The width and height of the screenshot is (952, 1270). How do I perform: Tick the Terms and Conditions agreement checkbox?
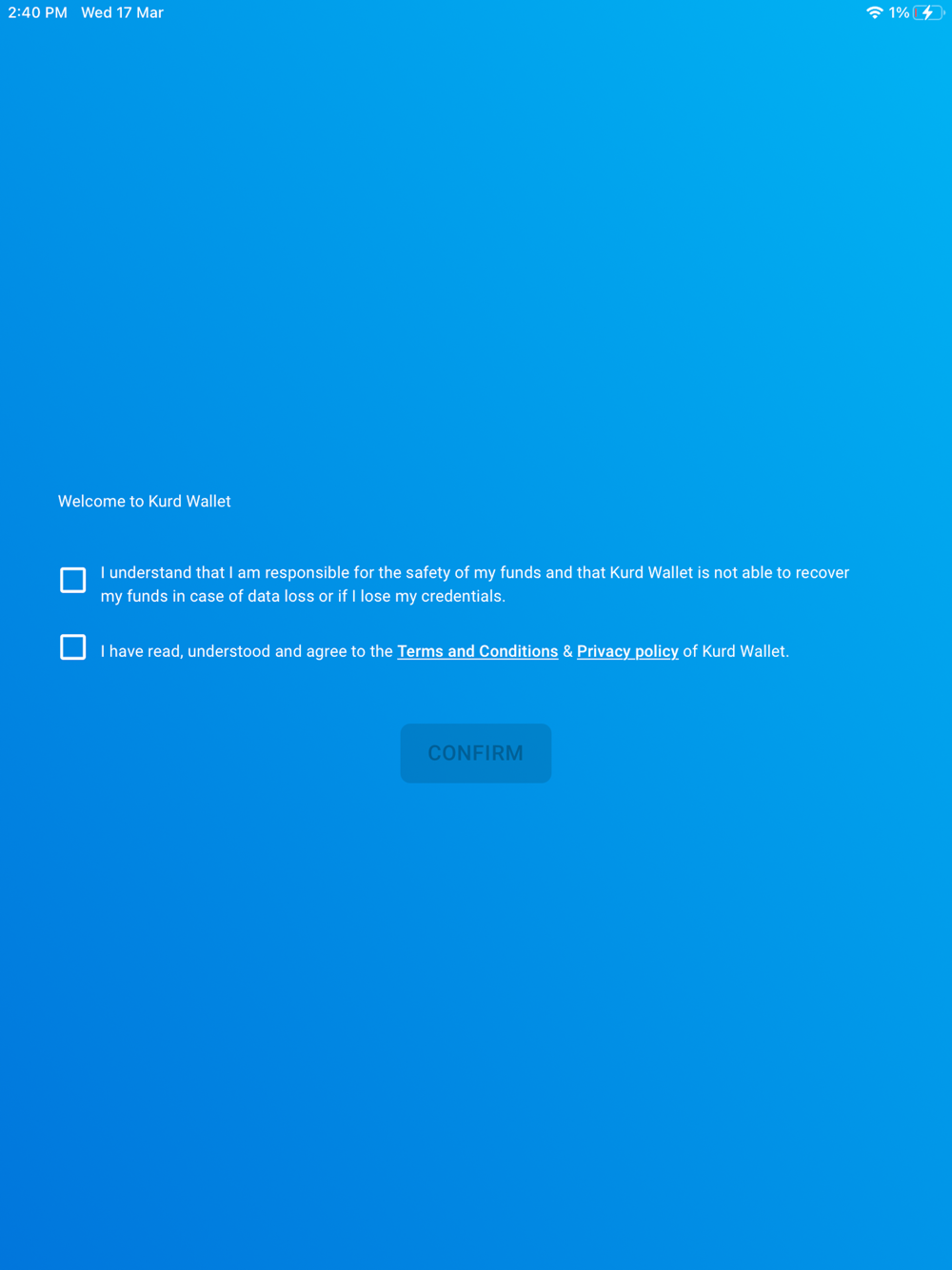[x=73, y=647]
